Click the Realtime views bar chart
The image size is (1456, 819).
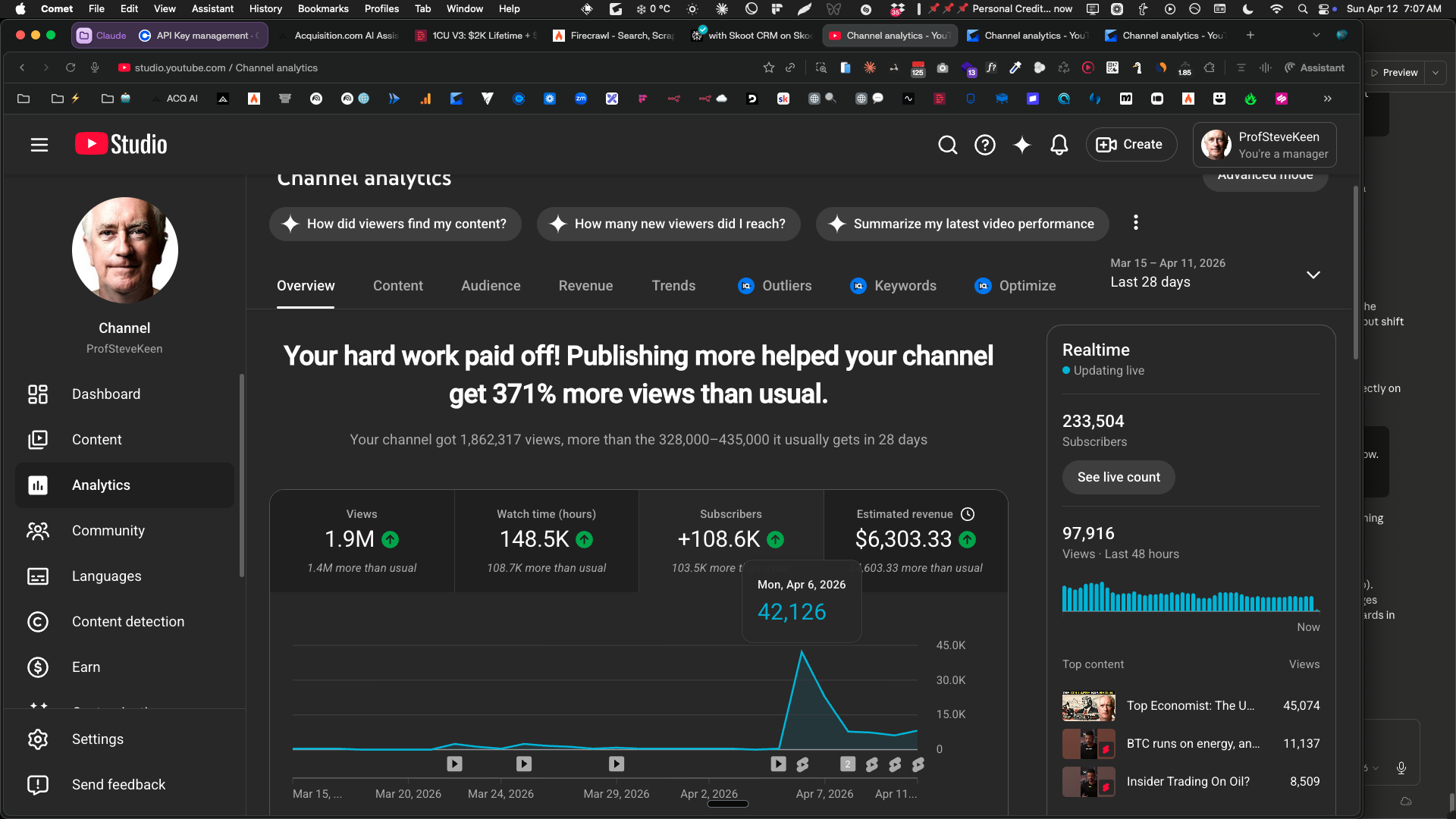click(1191, 597)
